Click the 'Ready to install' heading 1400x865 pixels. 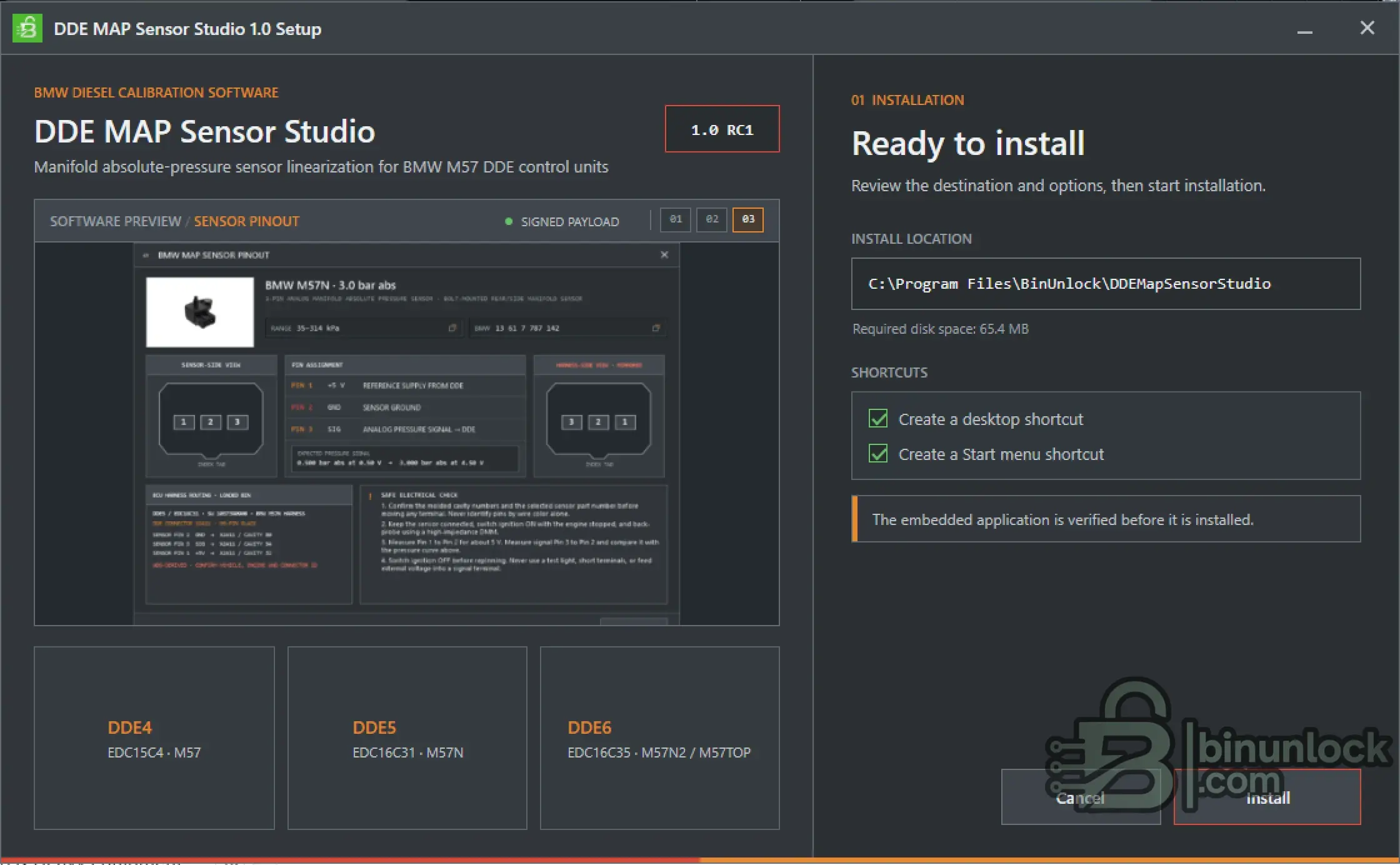pyautogui.click(x=968, y=143)
